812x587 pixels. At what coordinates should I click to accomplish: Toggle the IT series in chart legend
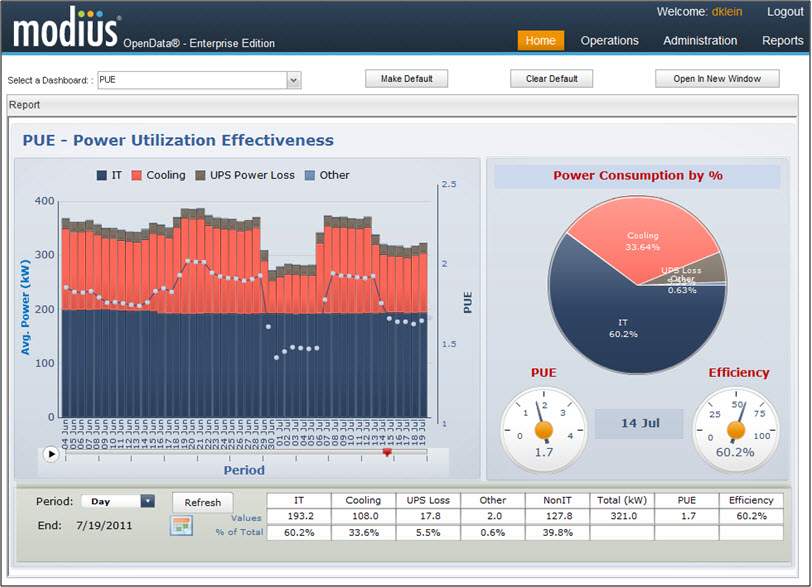tap(110, 175)
